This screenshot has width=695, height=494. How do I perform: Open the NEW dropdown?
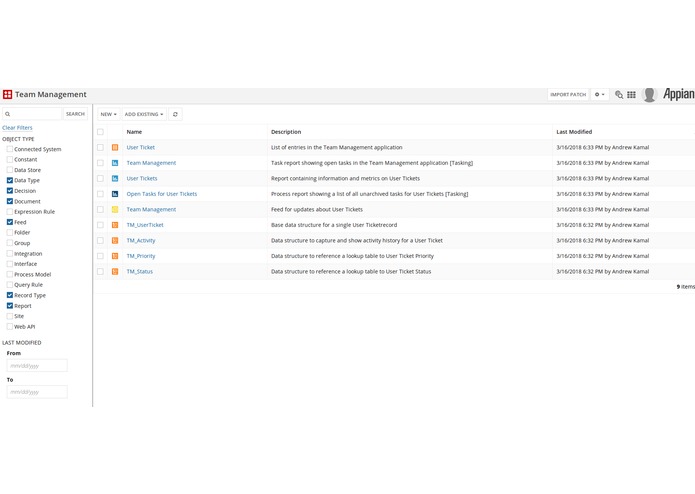(108, 114)
